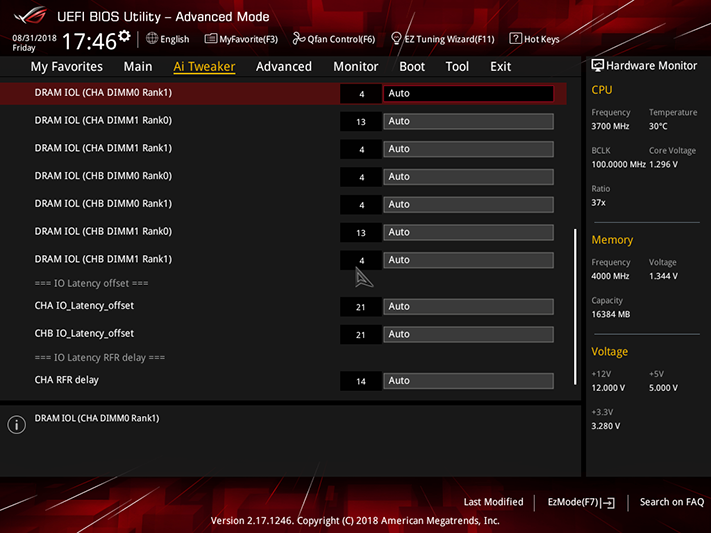Edit Auto field for CHB IO_Latency_offset
711x533 pixels.
[468, 334]
